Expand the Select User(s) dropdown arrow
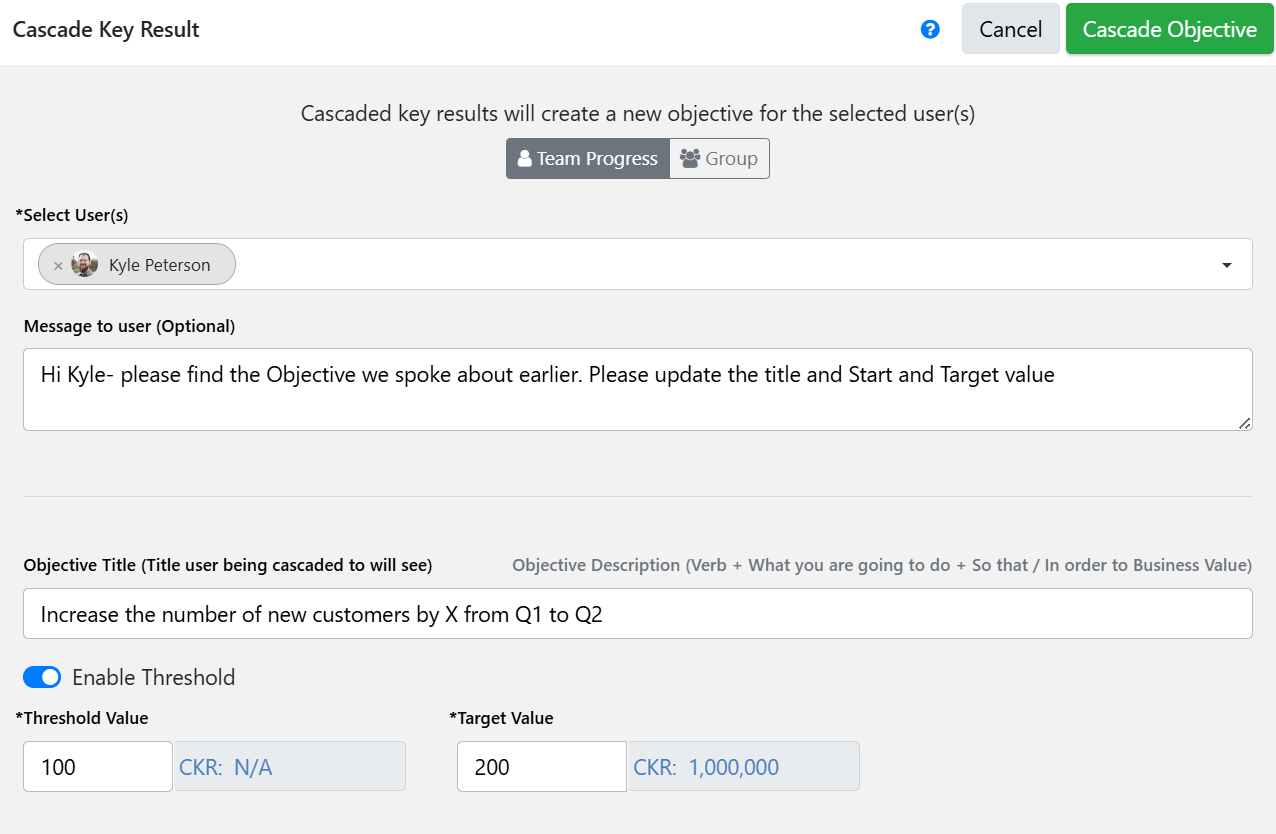This screenshot has height=834, width=1276. (1227, 265)
